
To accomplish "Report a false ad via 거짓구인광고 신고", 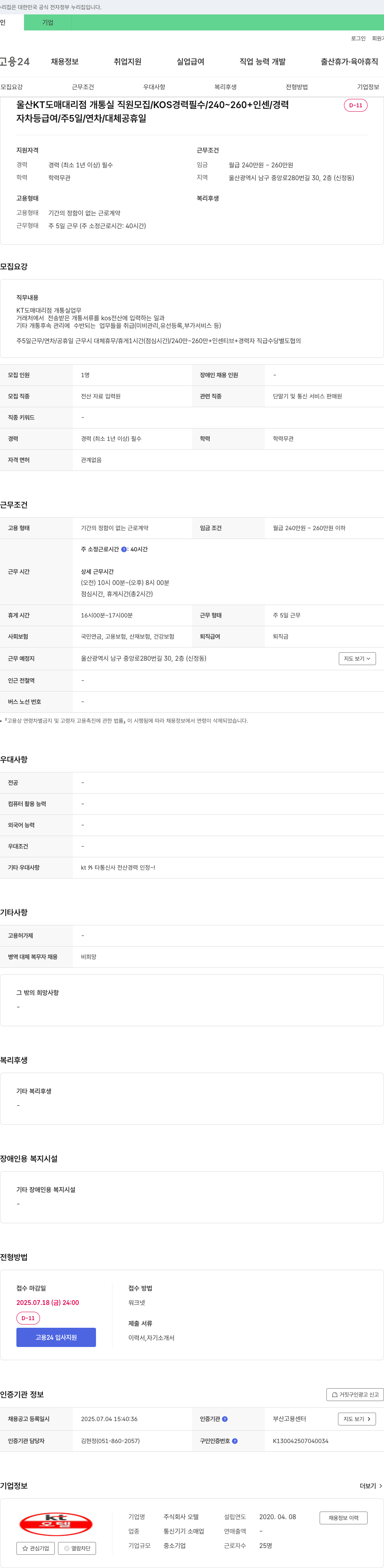I will coord(355,1395).
